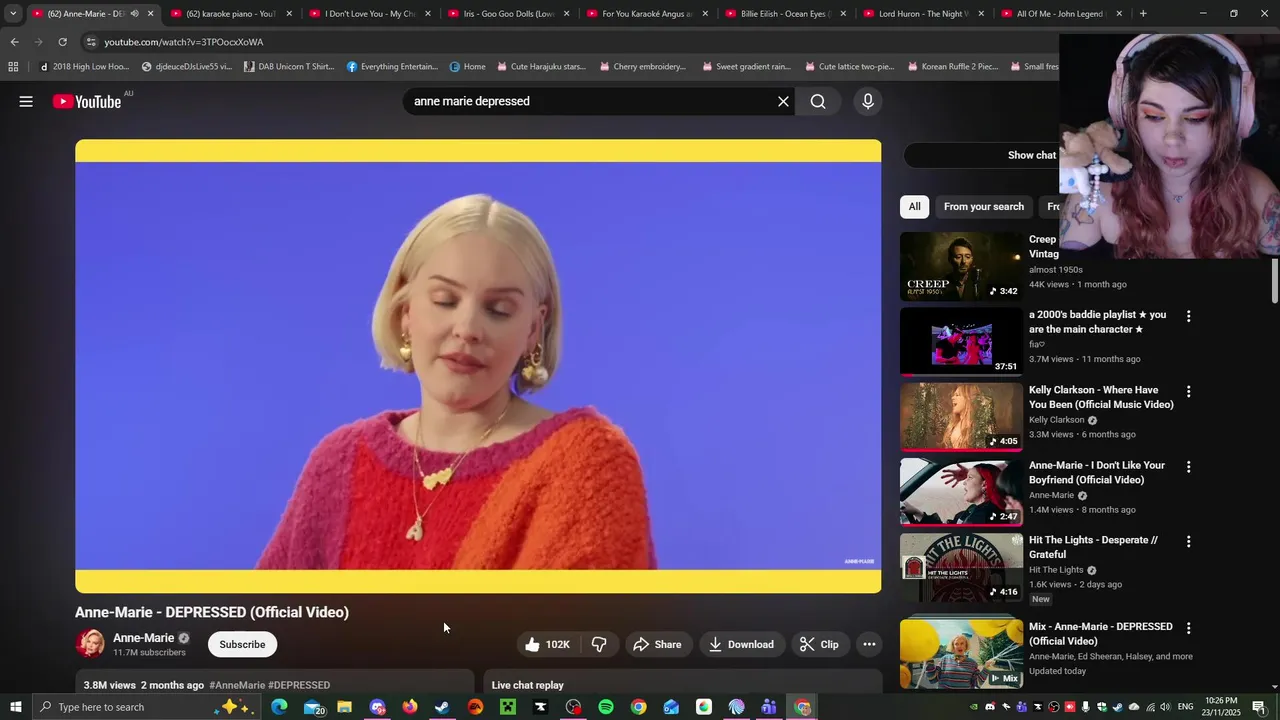The width and height of the screenshot is (1280, 720).
Task: Open the 2018 High Low Hoo bookmark
Action: coord(84,67)
